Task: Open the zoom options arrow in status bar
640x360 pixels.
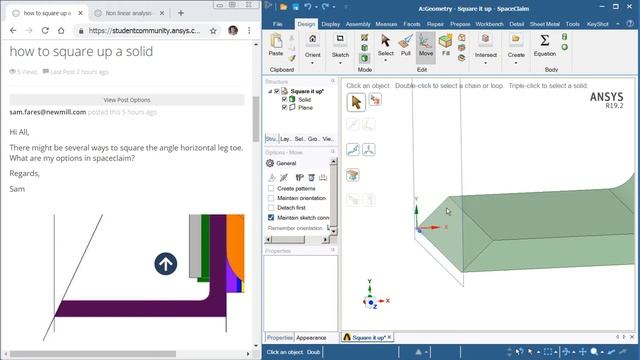Action: click(x=602, y=352)
